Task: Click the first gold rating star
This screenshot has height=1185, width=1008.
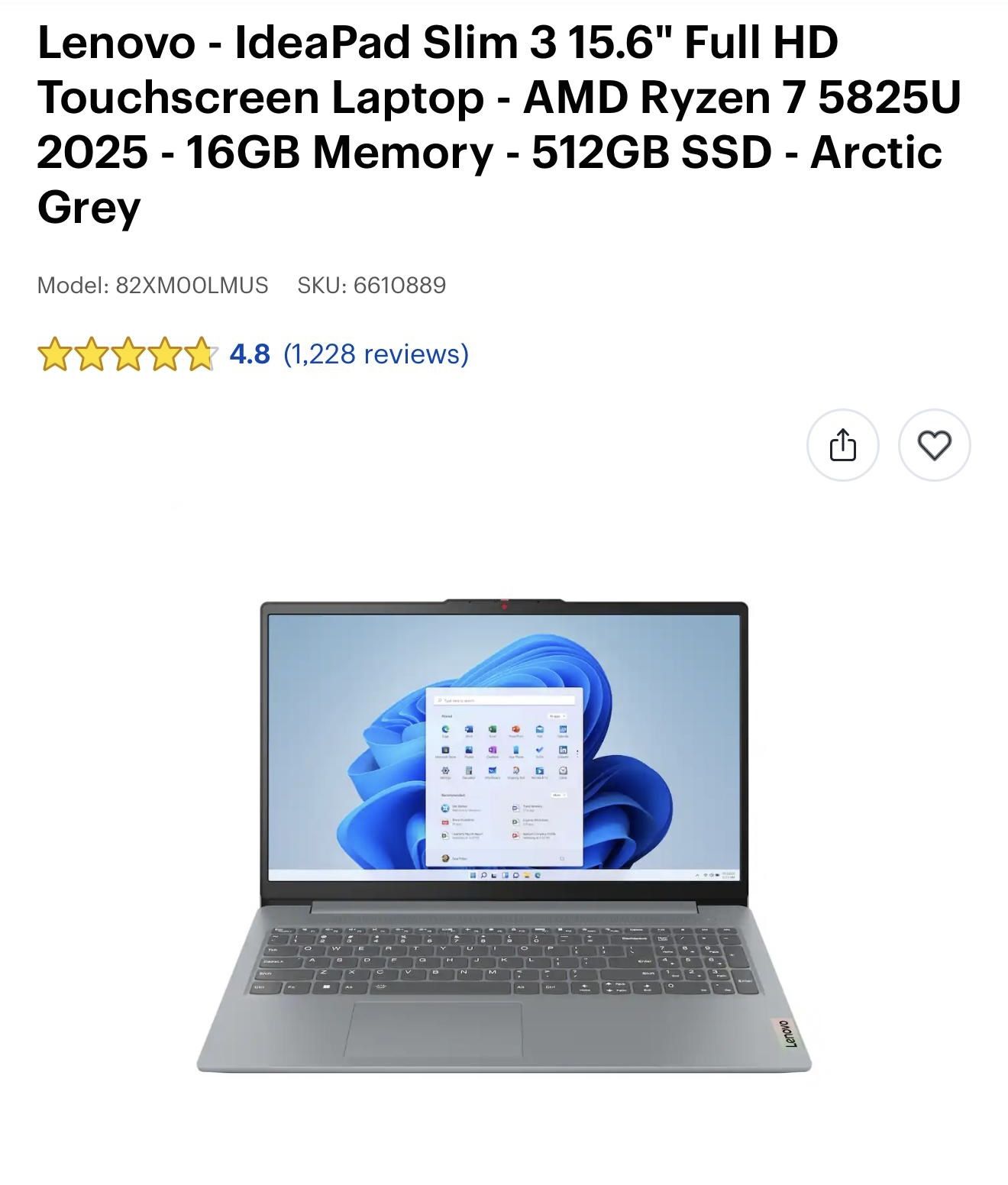Action: point(53,354)
